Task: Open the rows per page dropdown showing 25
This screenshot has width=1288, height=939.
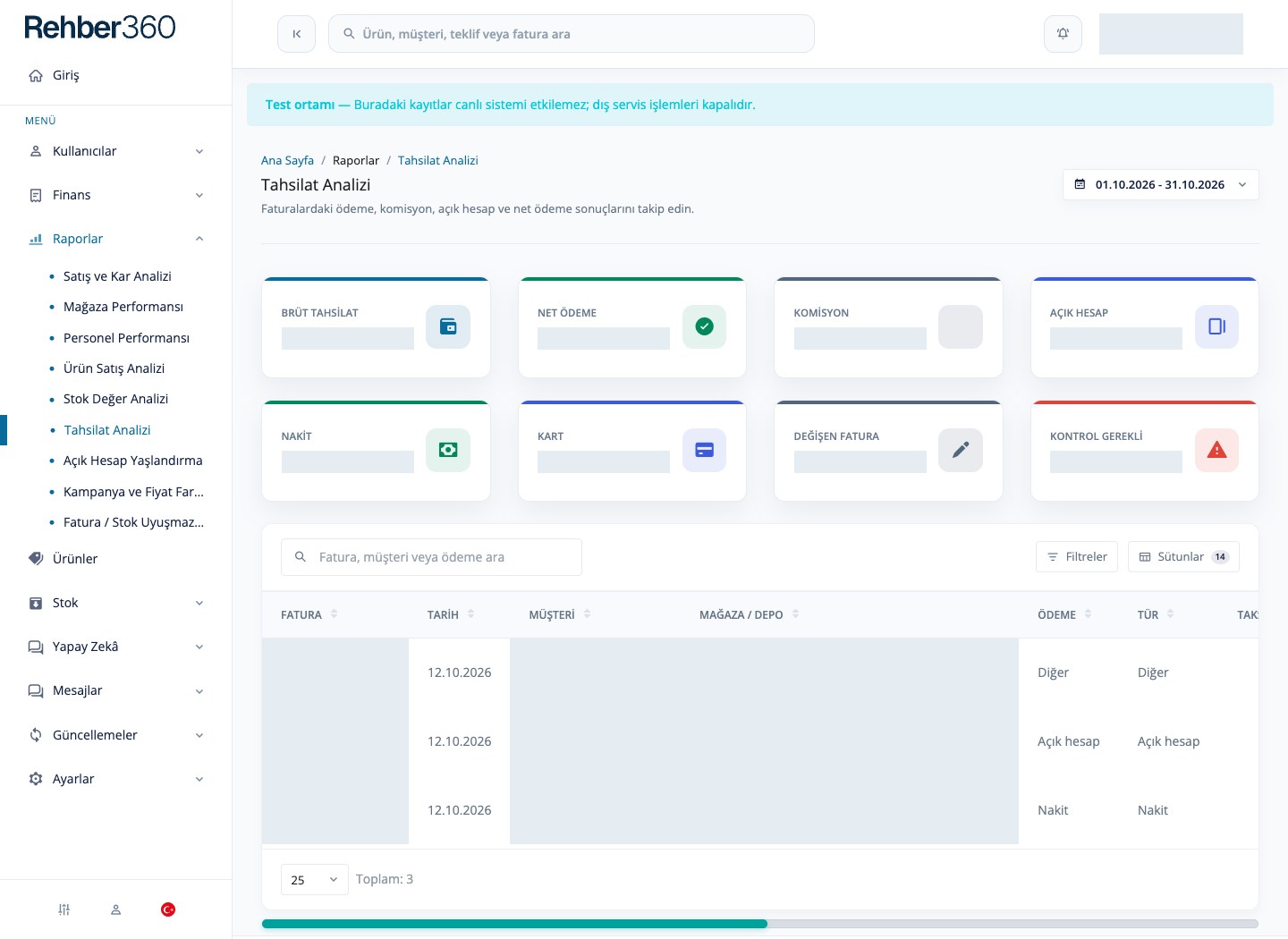Action: pyautogui.click(x=314, y=880)
